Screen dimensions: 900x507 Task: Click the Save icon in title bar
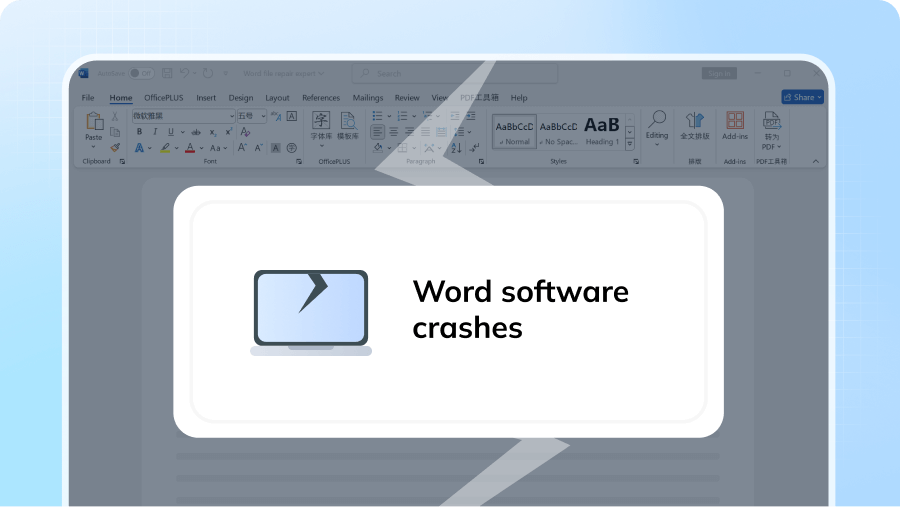(167, 73)
